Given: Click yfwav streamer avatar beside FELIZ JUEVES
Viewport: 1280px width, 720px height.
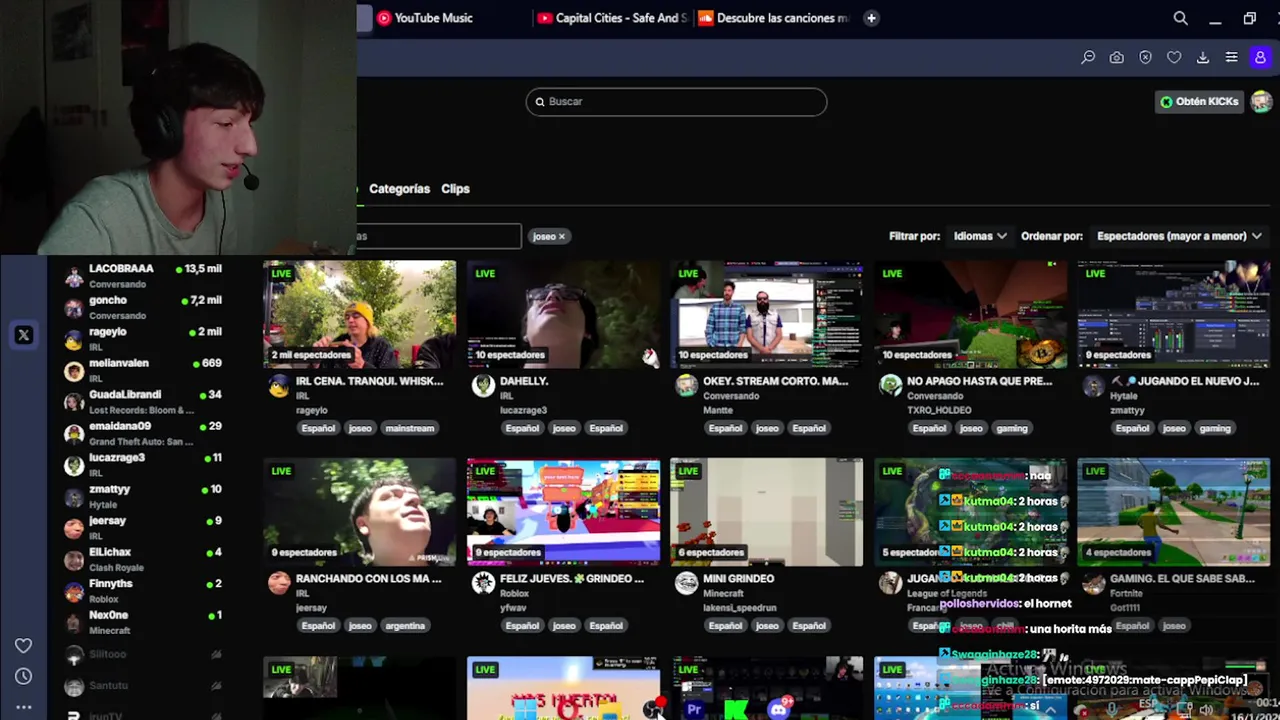Looking at the screenshot, I should click(x=483, y=583).
